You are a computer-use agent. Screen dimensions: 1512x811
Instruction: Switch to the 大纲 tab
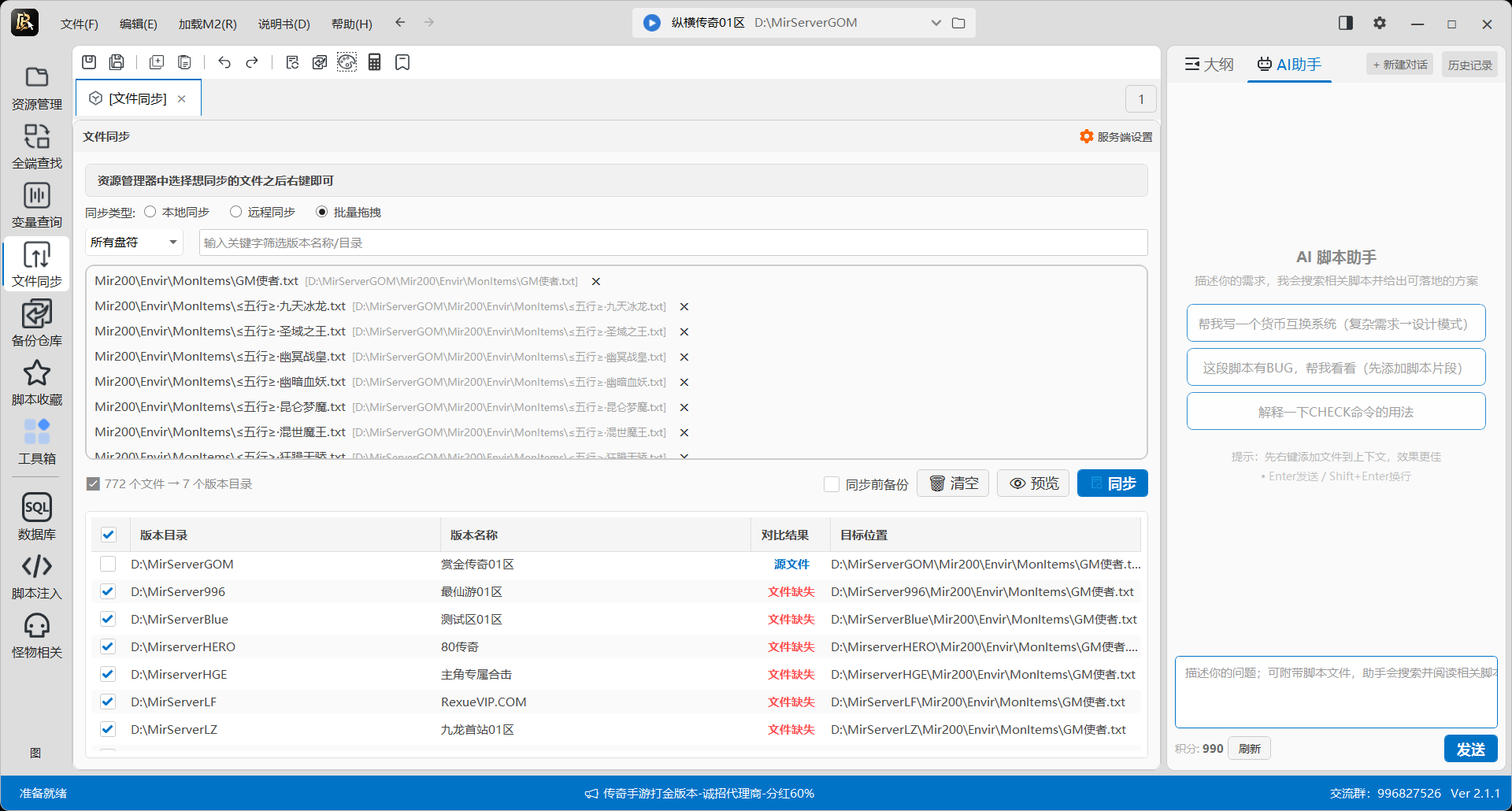pos(1210,65)
